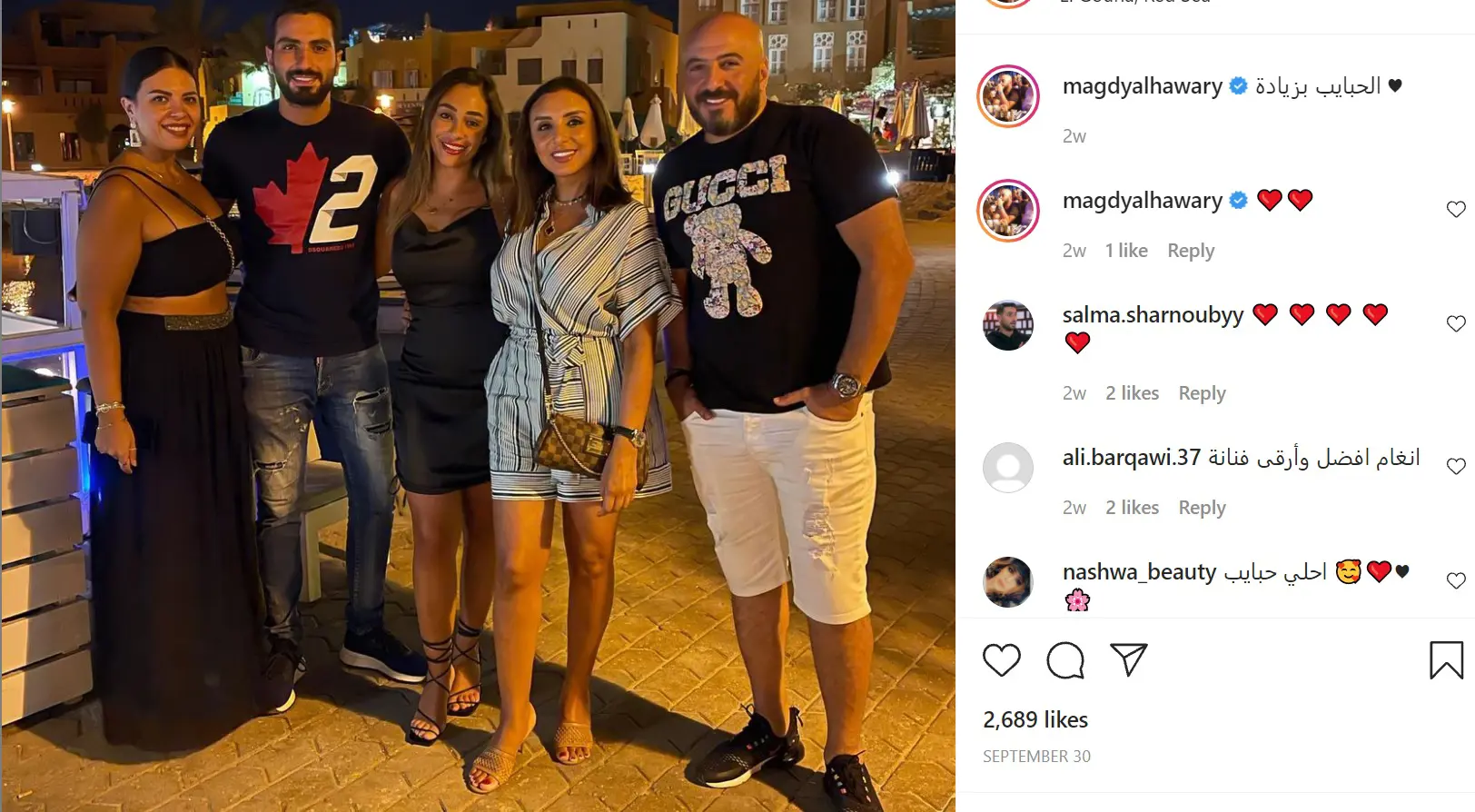Like ali.barqawi.37's comment

coord(1456,467)
